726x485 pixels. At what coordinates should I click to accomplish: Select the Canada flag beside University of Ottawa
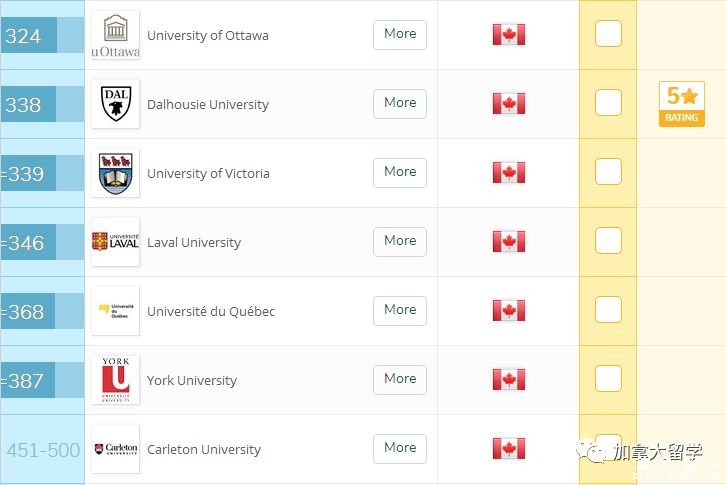pos(509,35)
